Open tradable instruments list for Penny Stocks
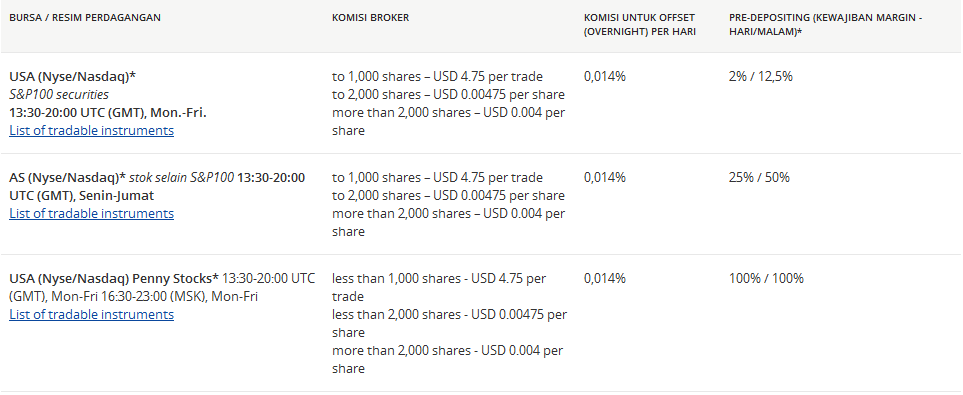Image resolution: width=963 pixels, height=395 pixels. 92,314
